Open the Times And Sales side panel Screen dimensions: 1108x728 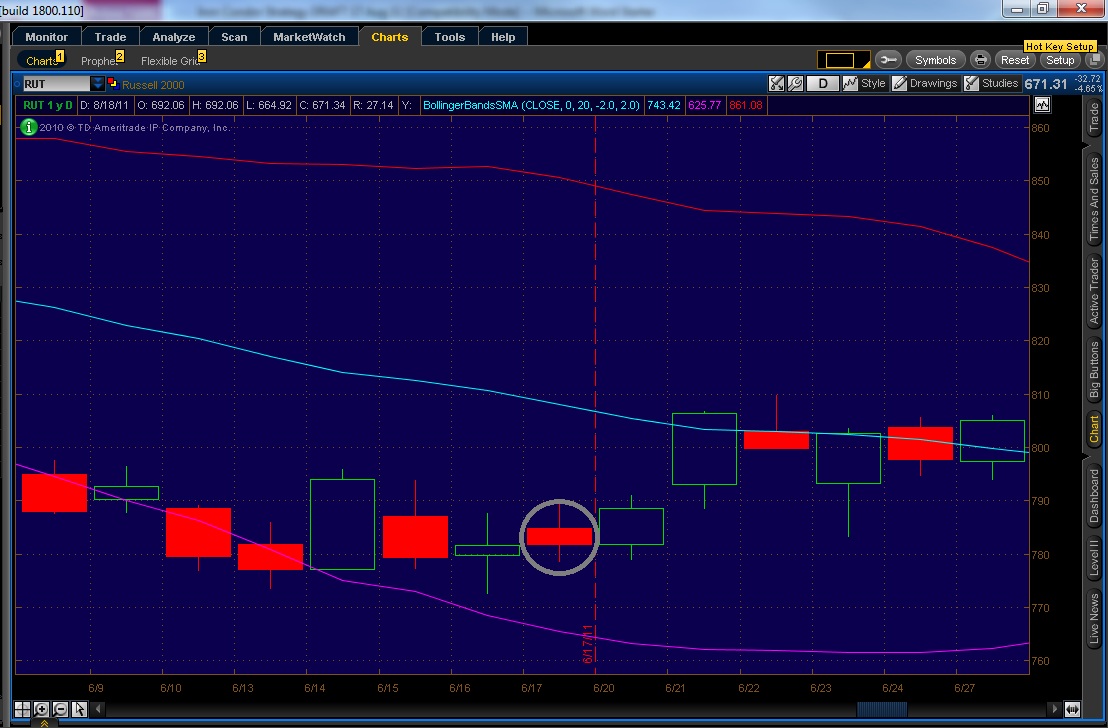click(x=1094, y=200)
